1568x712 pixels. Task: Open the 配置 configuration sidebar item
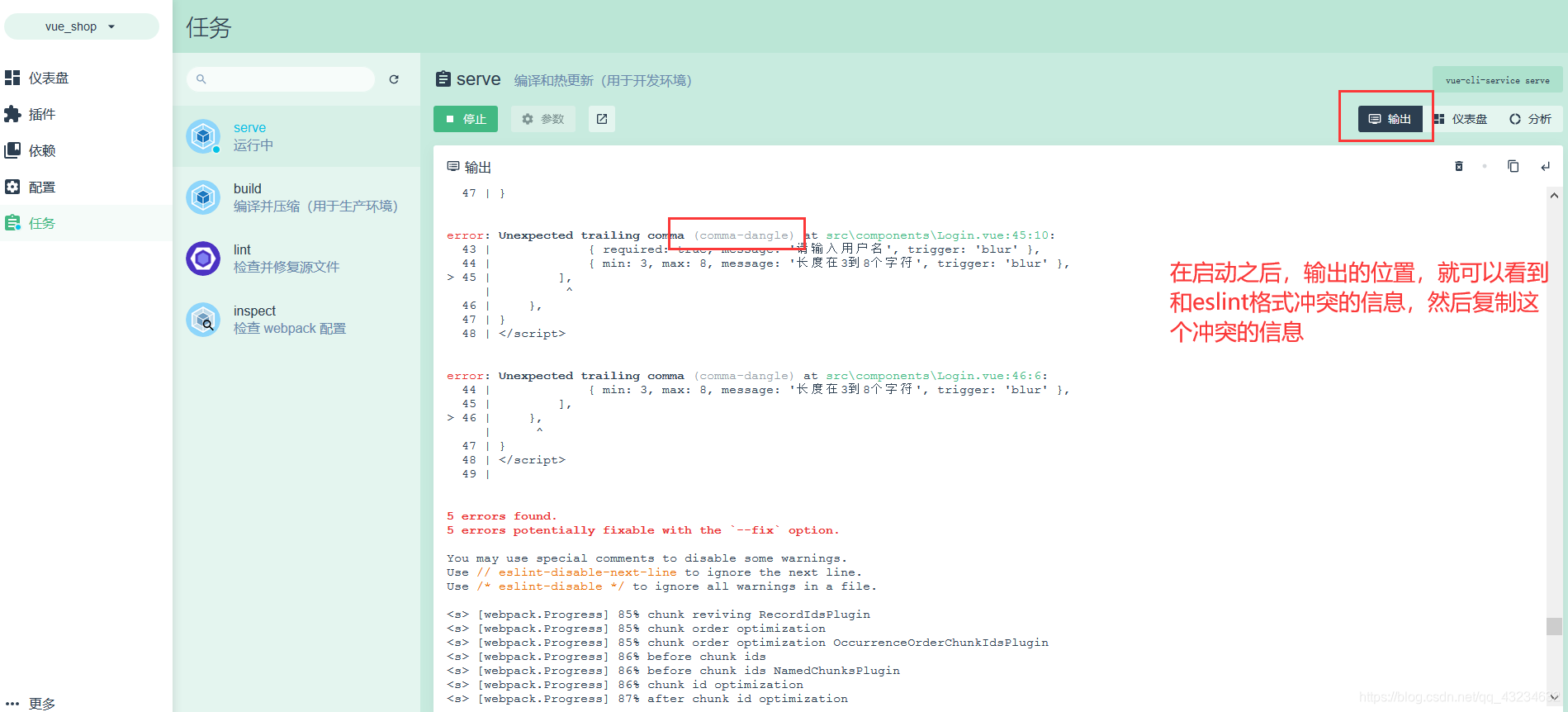(86, 187)
